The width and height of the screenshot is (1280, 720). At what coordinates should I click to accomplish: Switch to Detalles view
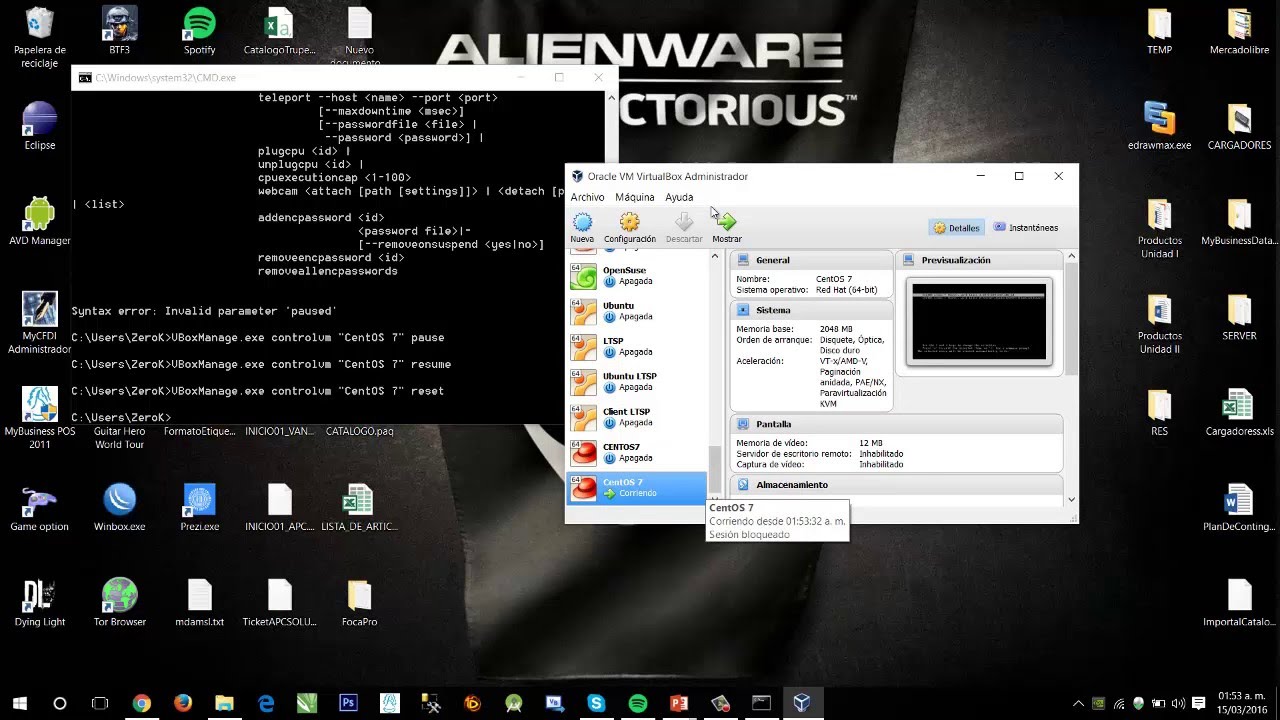click(957, 228)
